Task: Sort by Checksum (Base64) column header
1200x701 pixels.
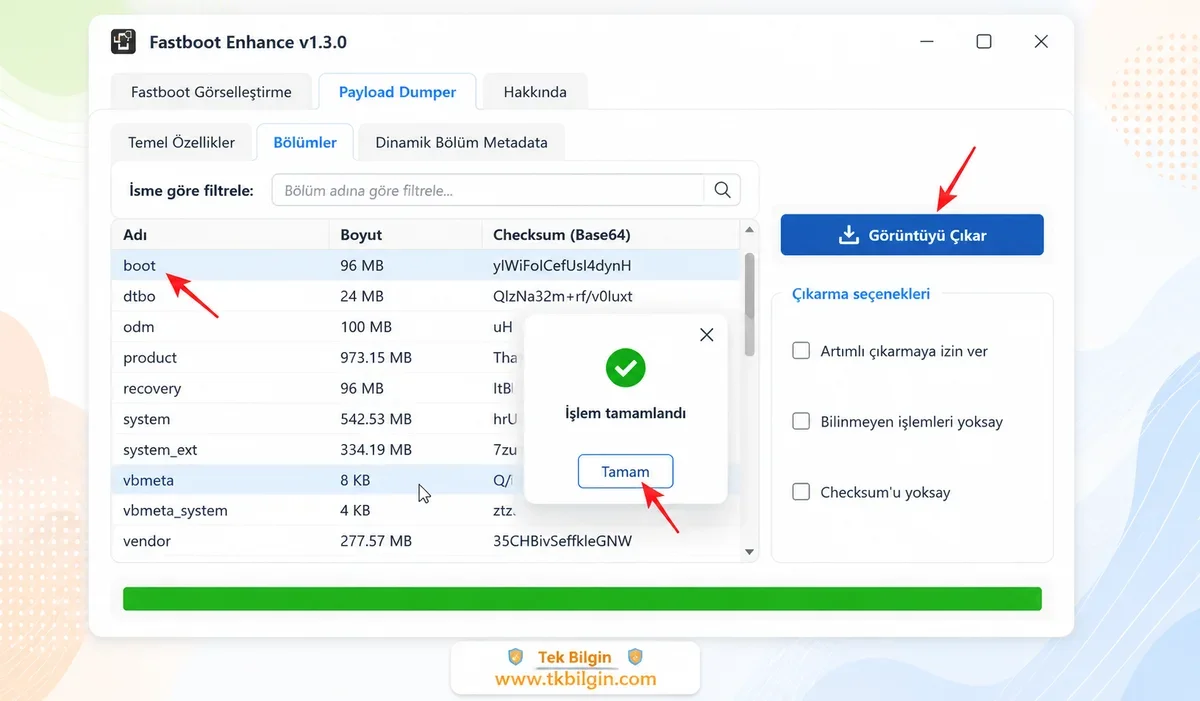Action: (611, 235)
